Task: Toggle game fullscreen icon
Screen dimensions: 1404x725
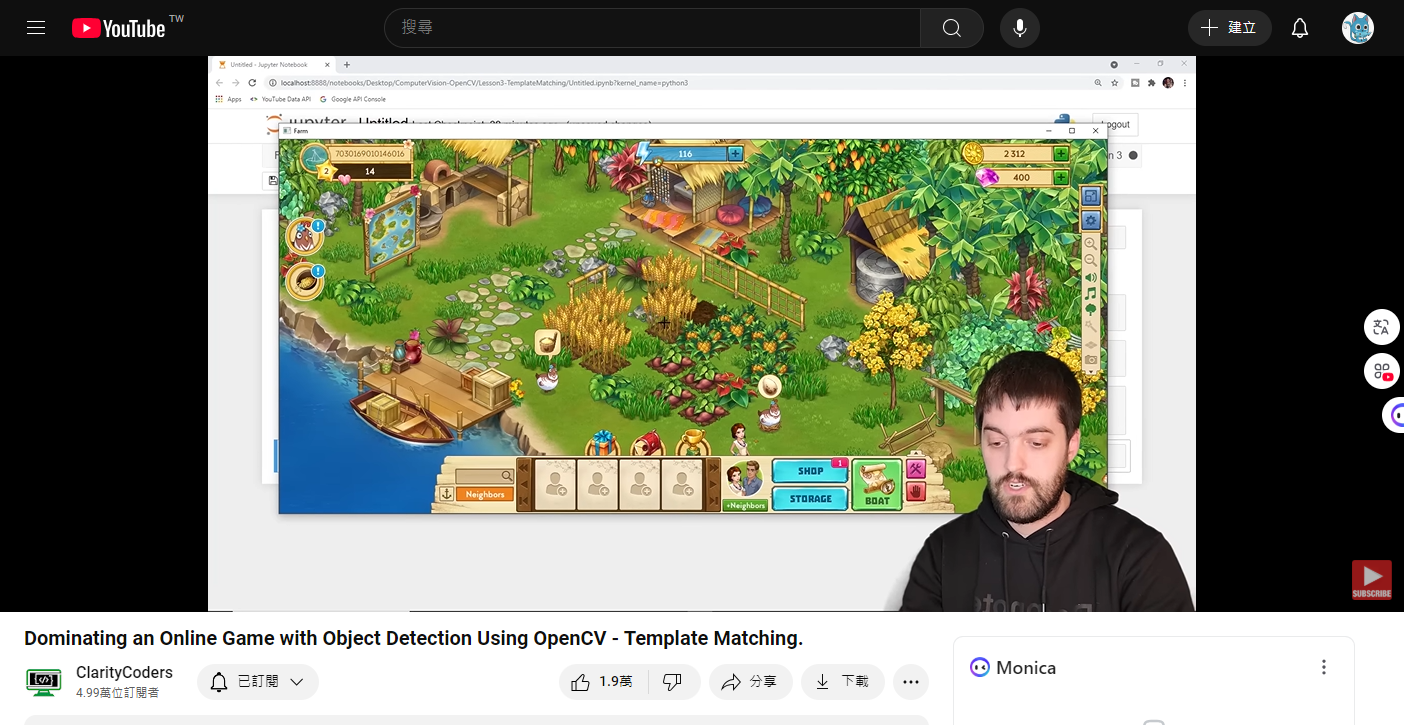Action: click(1091, 197)
